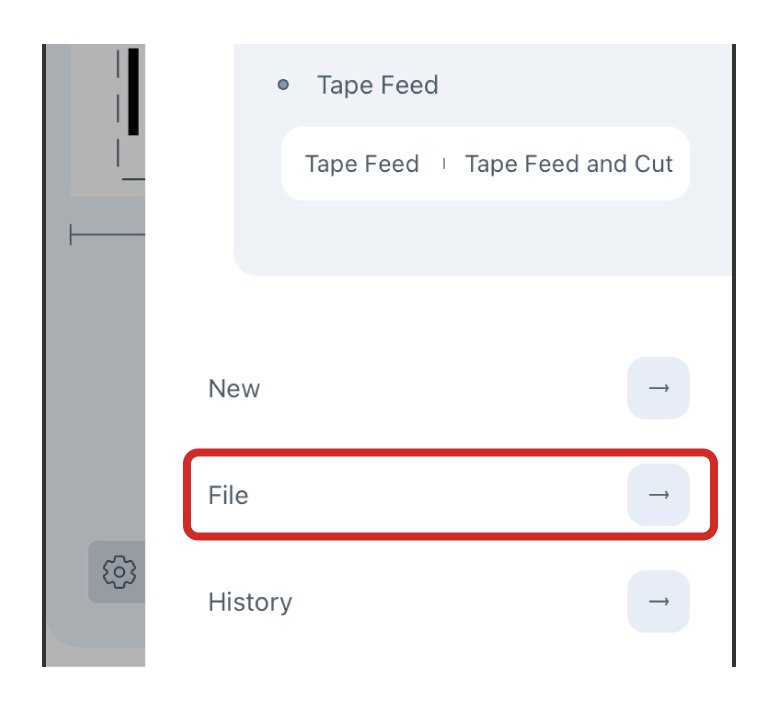Click the black bar in the label preview
This screenshot has width=780, height=711.
click(133, 91)
